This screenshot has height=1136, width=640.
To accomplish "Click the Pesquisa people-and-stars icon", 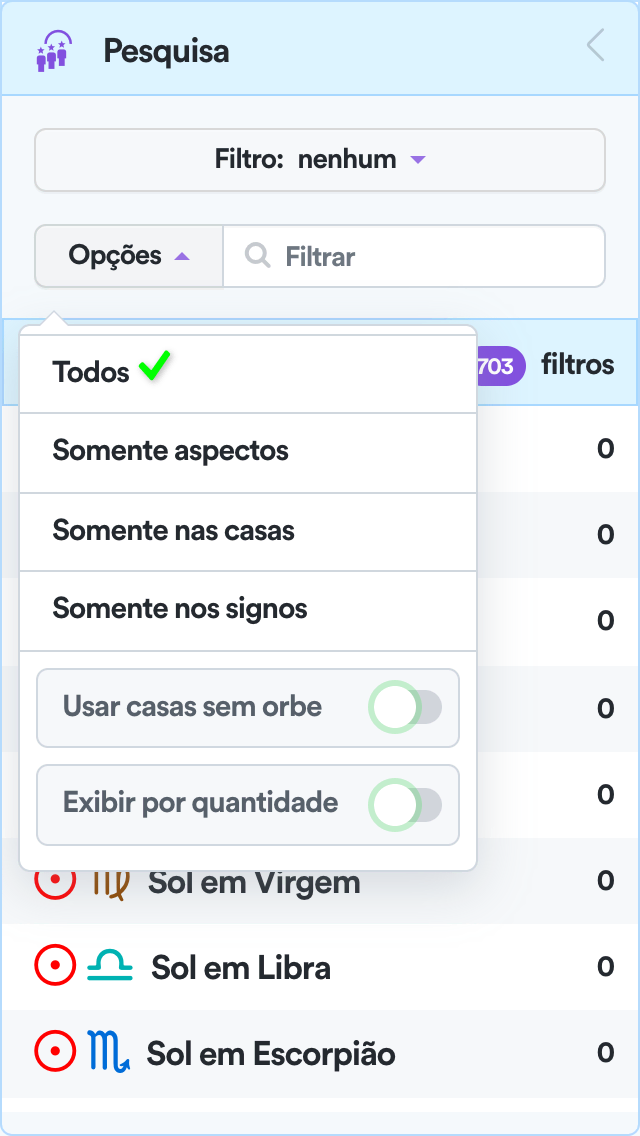I will point(53,49).
